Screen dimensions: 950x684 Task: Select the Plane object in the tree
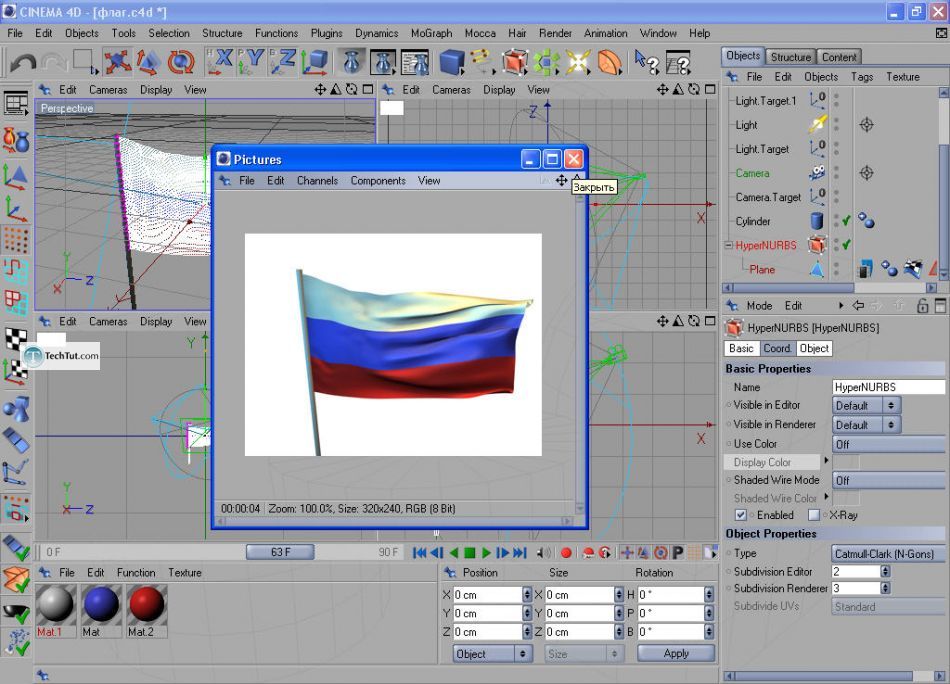click(762, 270)
